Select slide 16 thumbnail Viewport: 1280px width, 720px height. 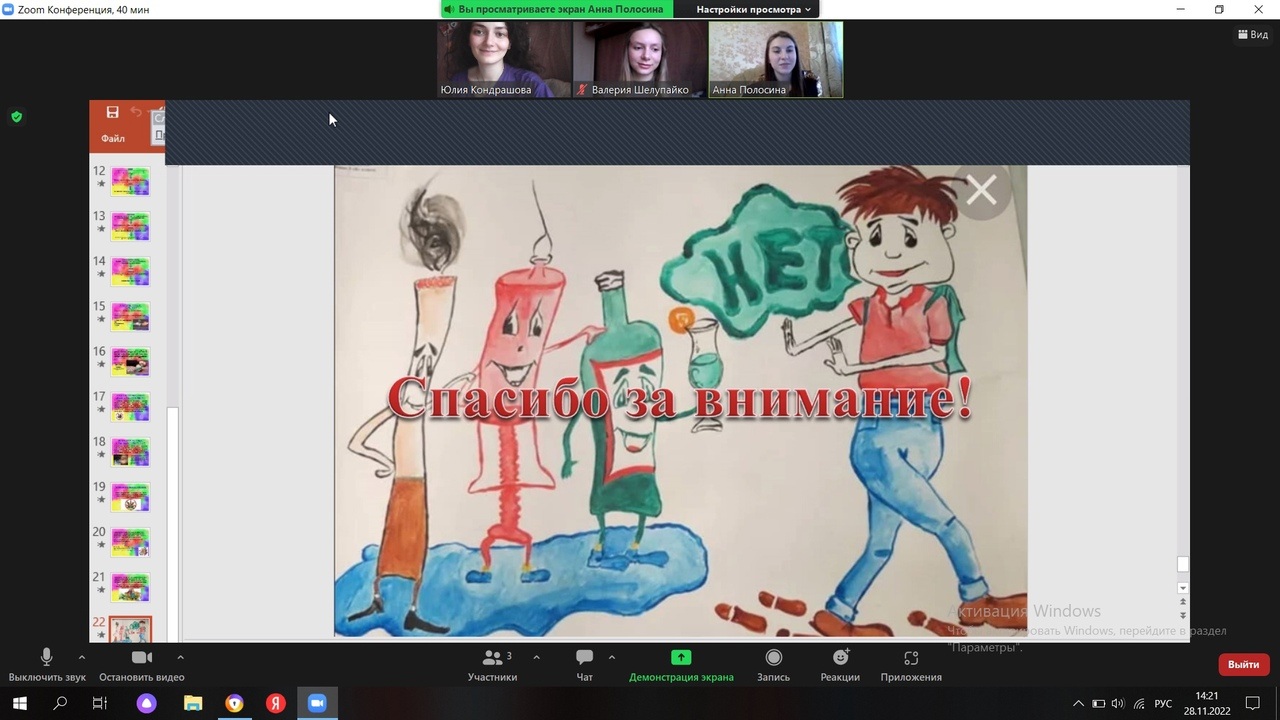pos(130,361)
